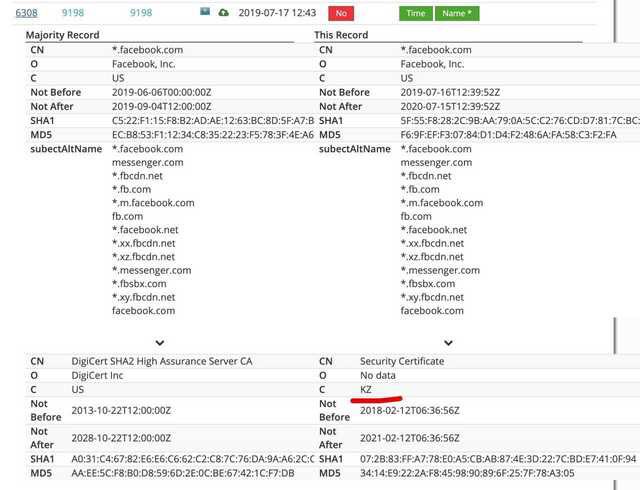
Task: Select *.facebook.net in Majority Record list
Action: [145, 230]
